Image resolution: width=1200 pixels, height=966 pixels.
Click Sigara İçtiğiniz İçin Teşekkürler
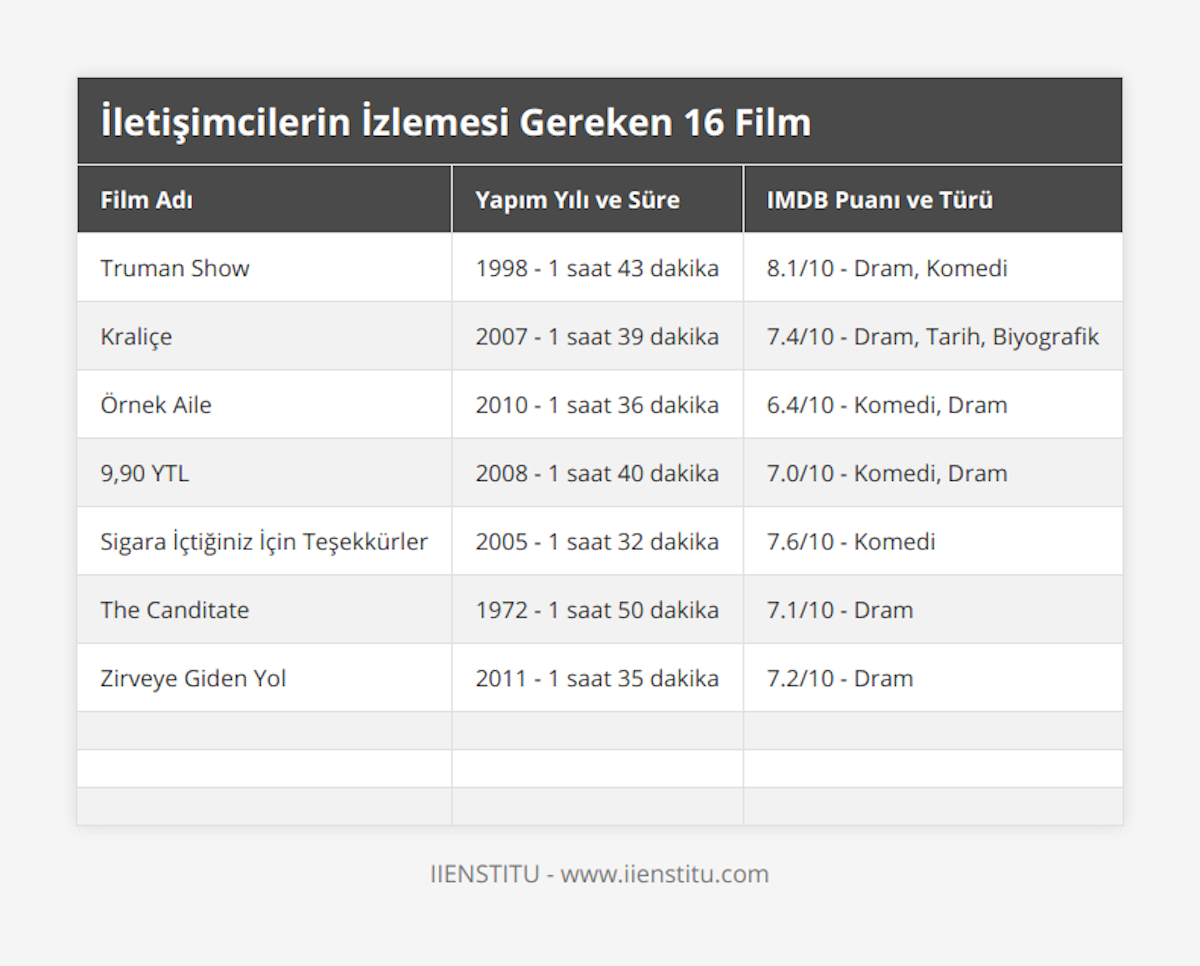[264, 542]
